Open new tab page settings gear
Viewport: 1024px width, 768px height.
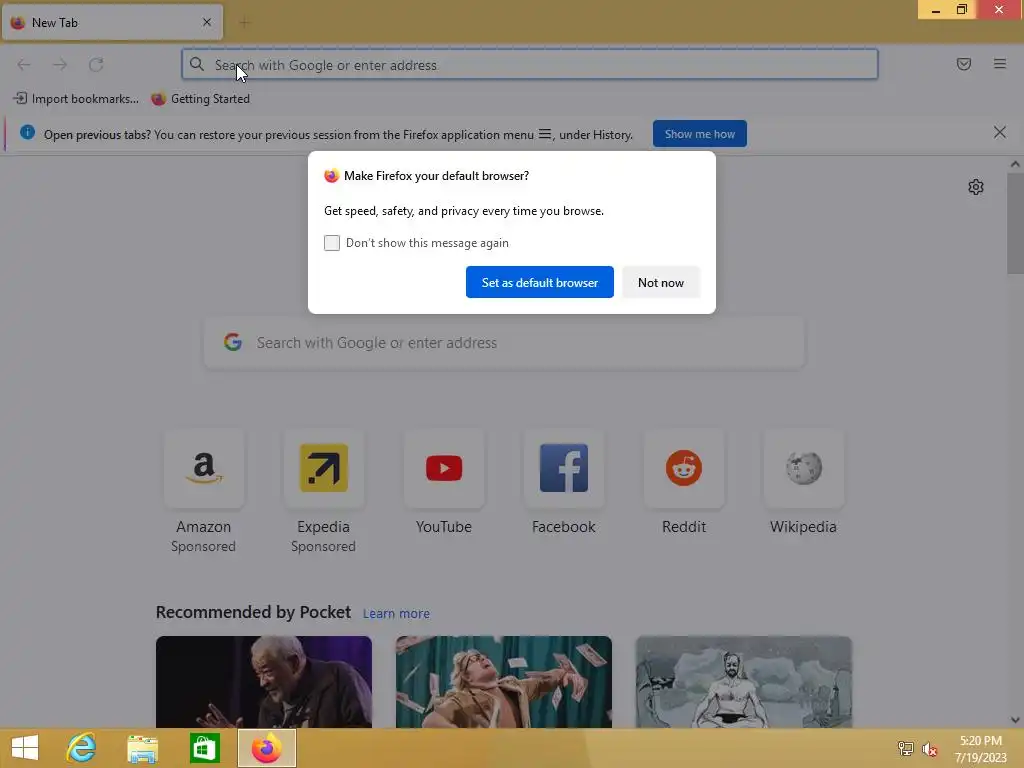pyautogui.click(x=976, y=187)
